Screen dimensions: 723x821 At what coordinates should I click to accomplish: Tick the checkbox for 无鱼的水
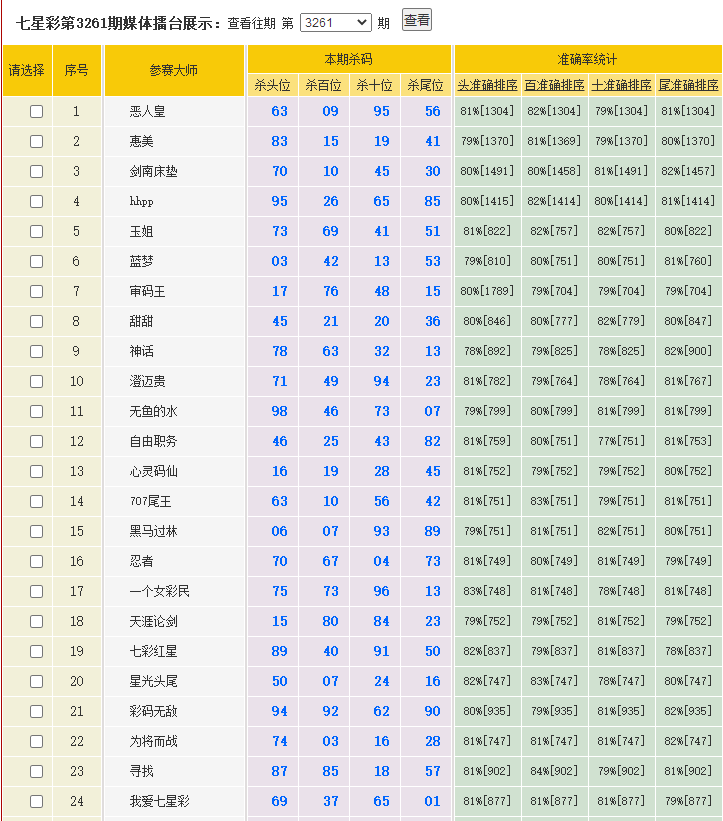pyautogui.click(x=37, y=412)
